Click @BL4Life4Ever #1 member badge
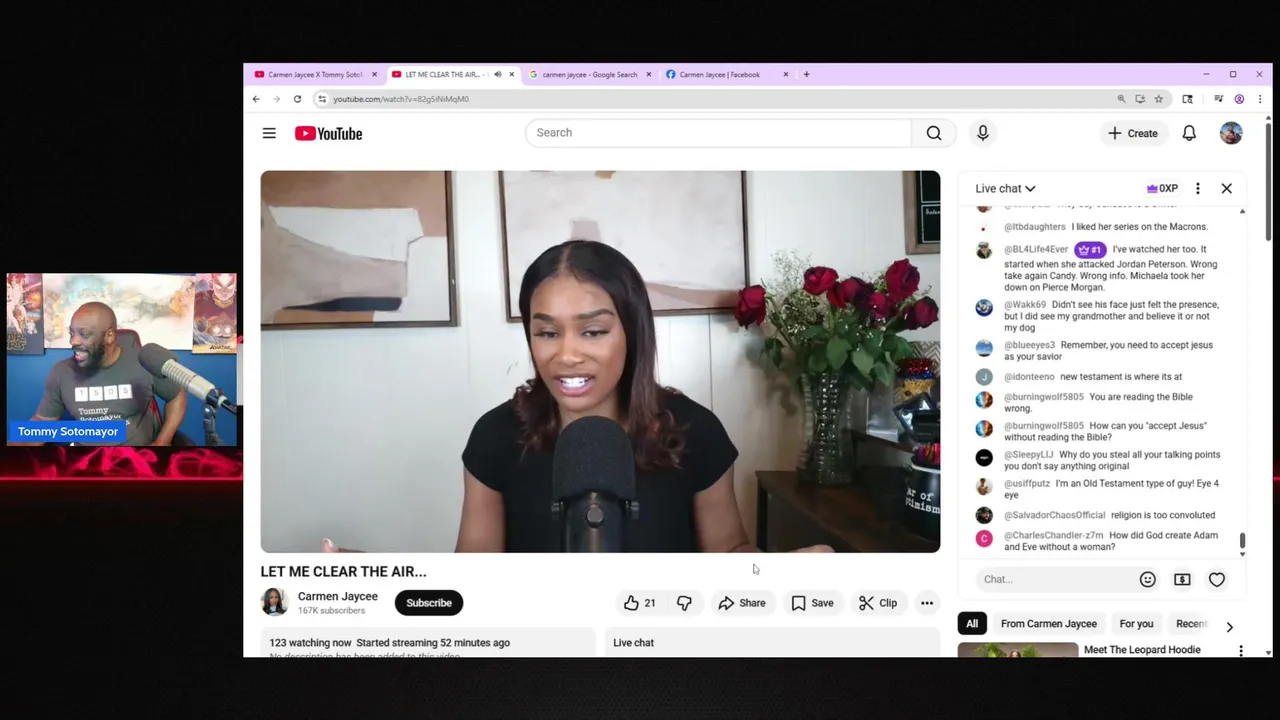 [1090, 250]
